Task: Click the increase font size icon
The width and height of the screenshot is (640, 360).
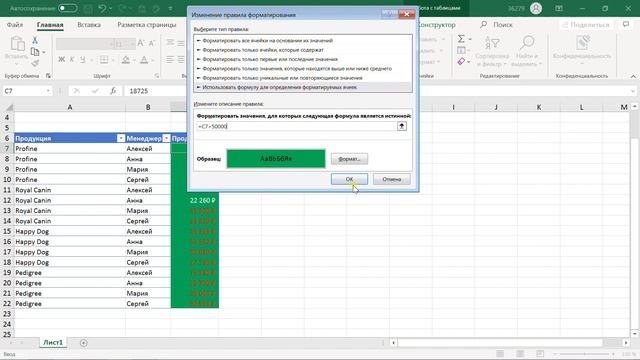Action: (141, 43)
